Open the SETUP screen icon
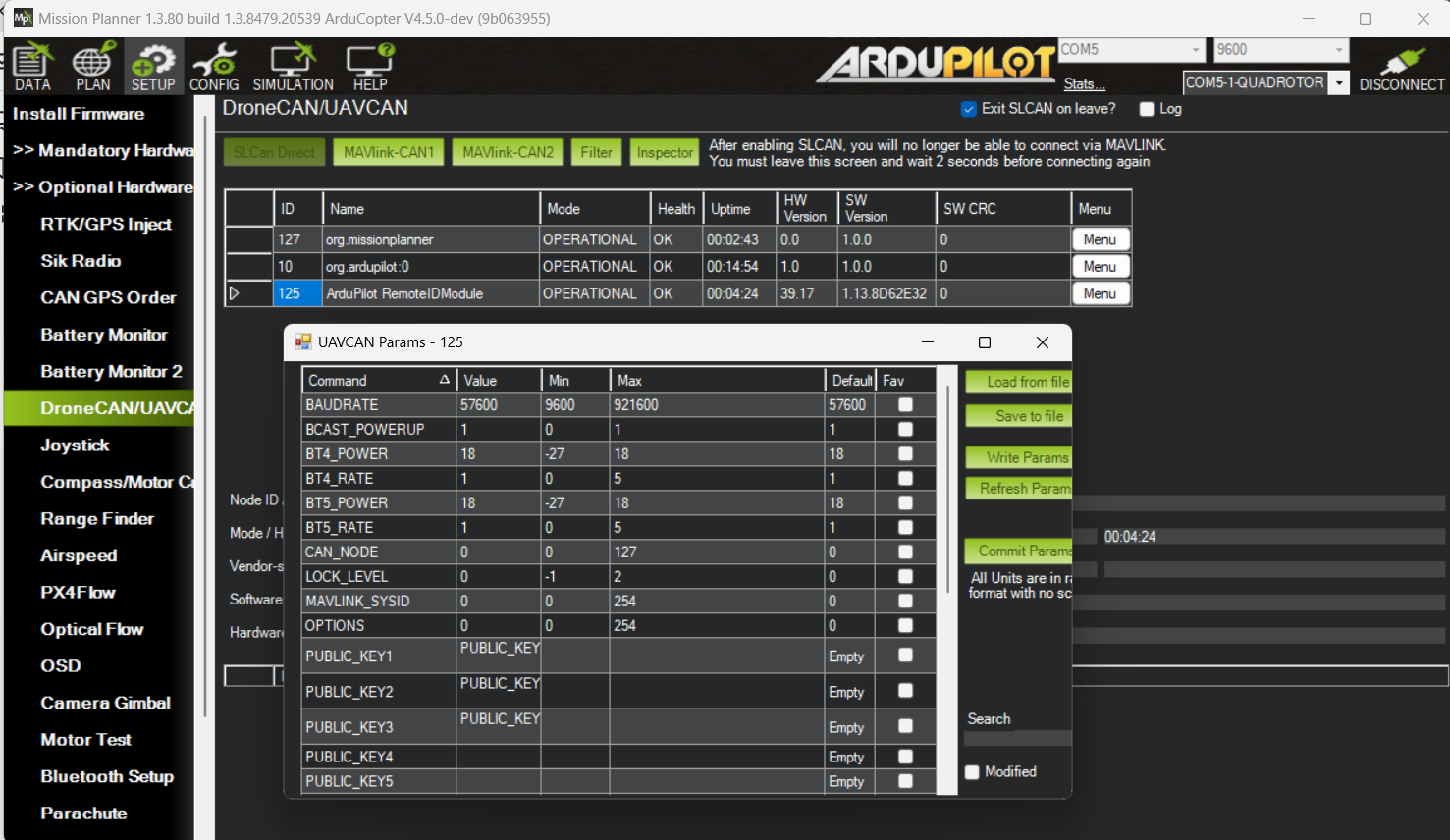This screenshot has height=840, width=1450. click(153, 67)
